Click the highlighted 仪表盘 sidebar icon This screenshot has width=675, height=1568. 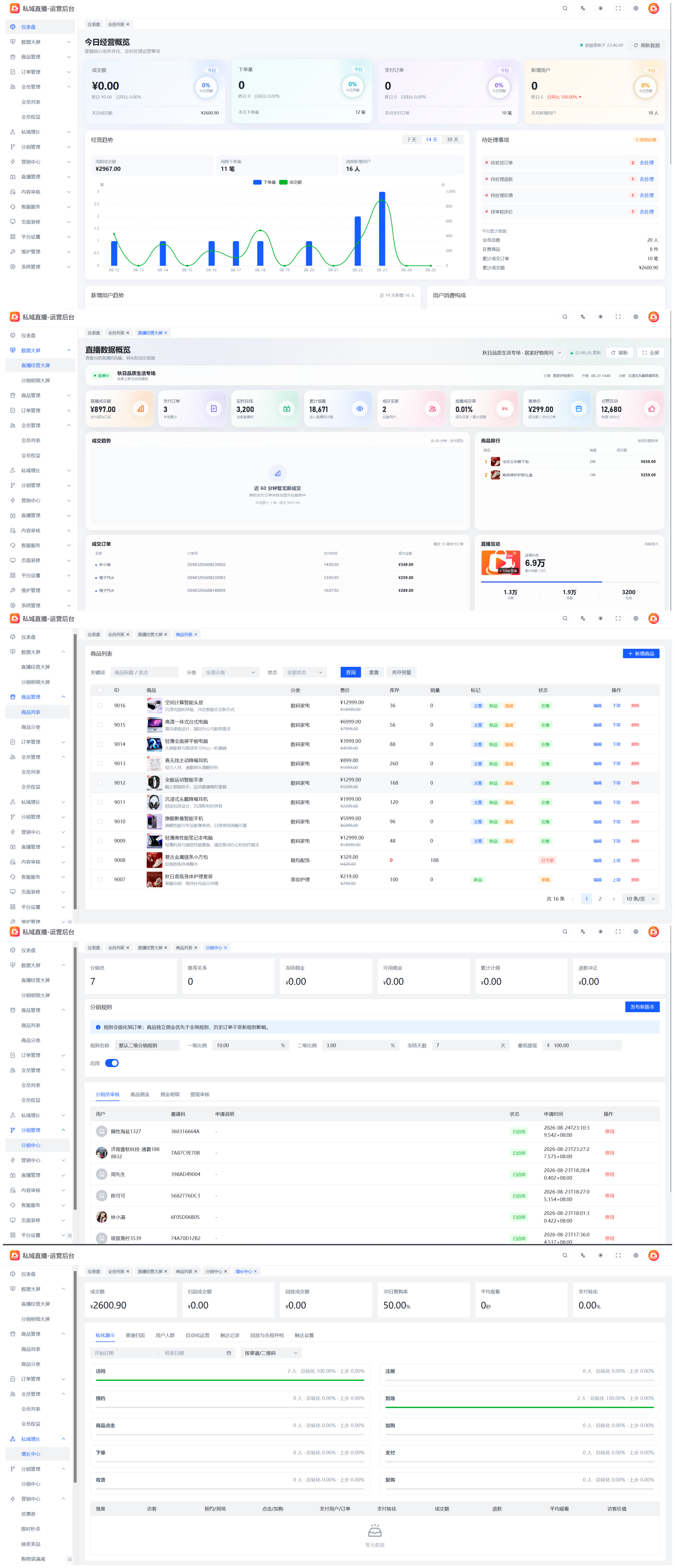point(13,27)
